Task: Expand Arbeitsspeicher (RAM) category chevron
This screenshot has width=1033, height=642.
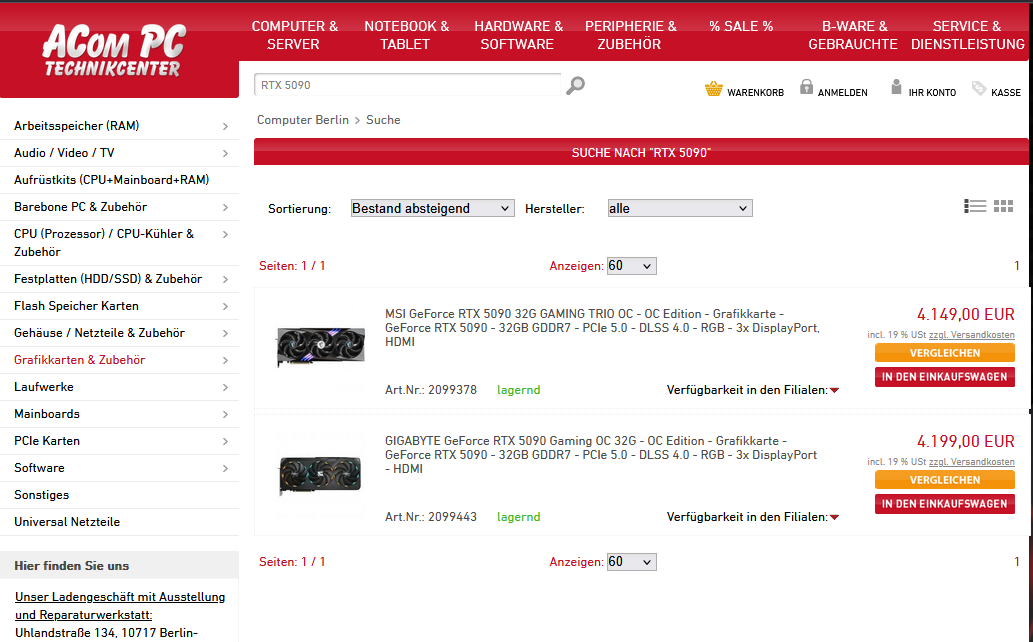Action: (x=225, y=126)
